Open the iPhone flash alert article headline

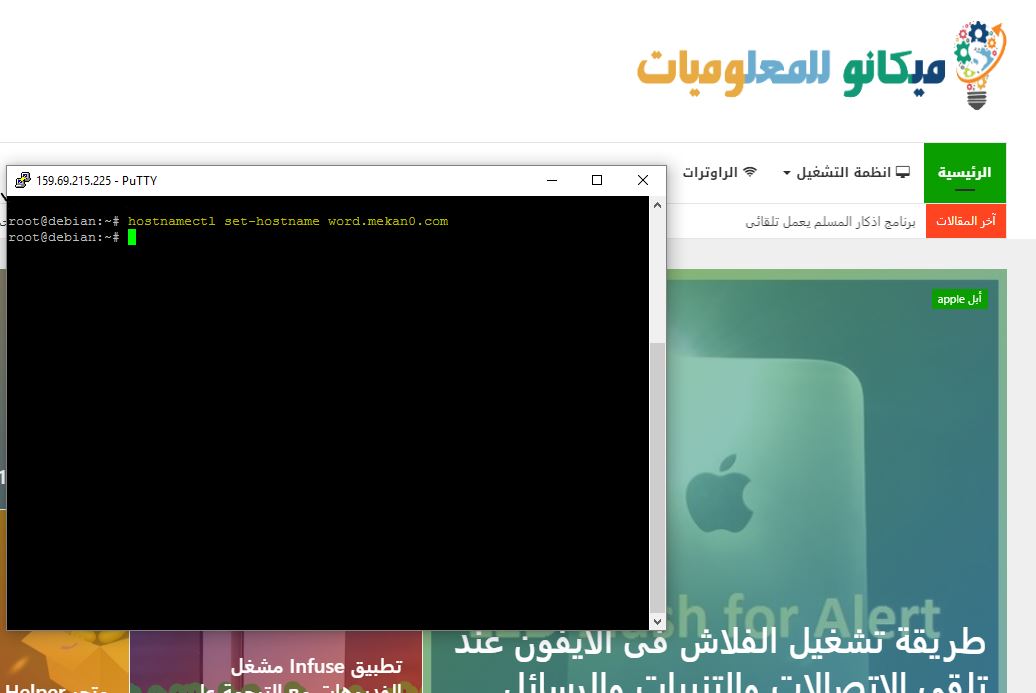pyautogui.click(x=720, y=661)
